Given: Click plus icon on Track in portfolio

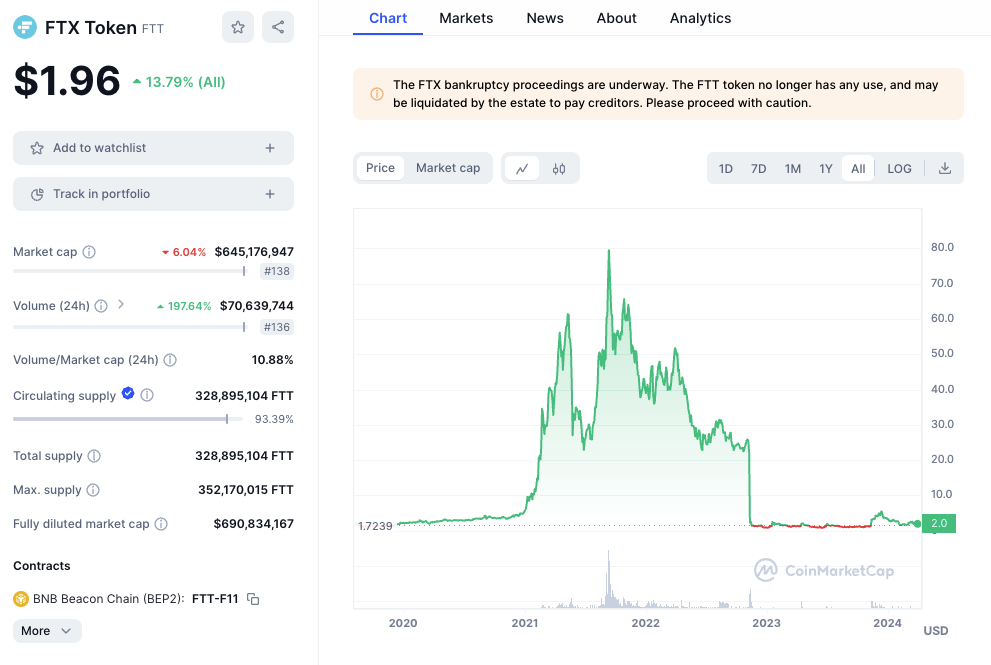Looking at the screenshot, I should click(x=270, y=194).
